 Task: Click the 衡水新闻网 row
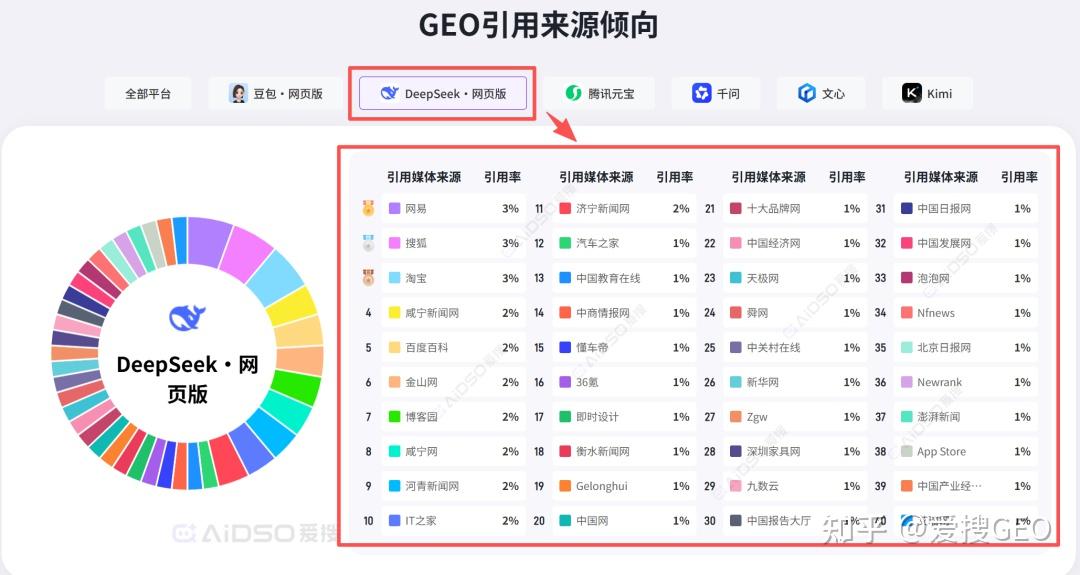point(624,451)
